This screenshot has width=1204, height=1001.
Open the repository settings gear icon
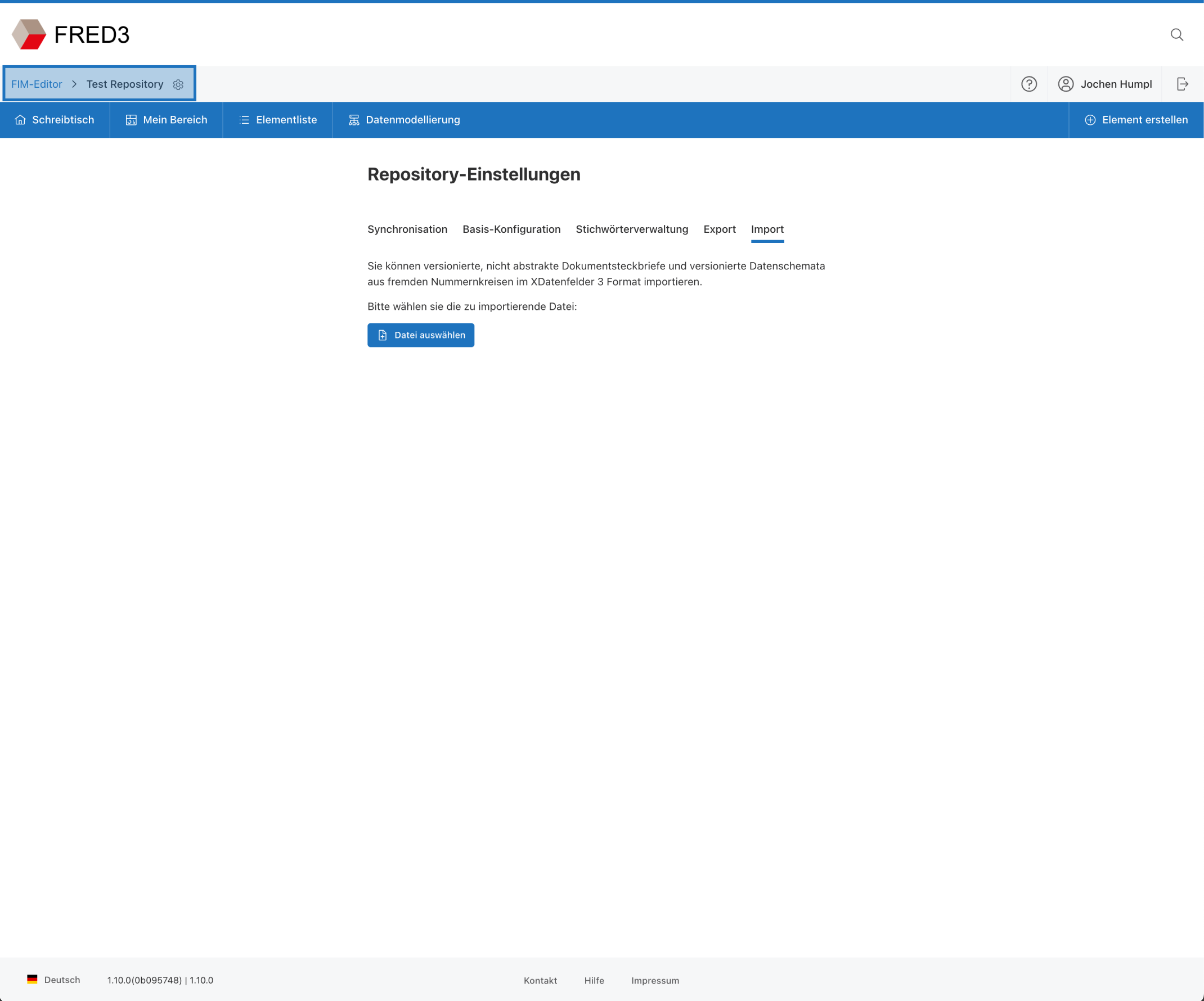(178, 85)
